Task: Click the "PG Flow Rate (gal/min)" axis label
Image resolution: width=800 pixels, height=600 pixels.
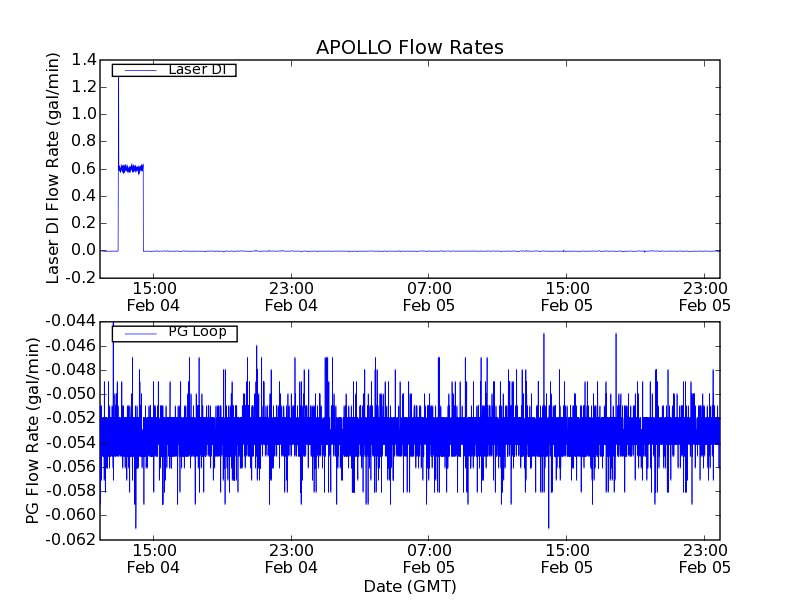Action: (33, 430)
